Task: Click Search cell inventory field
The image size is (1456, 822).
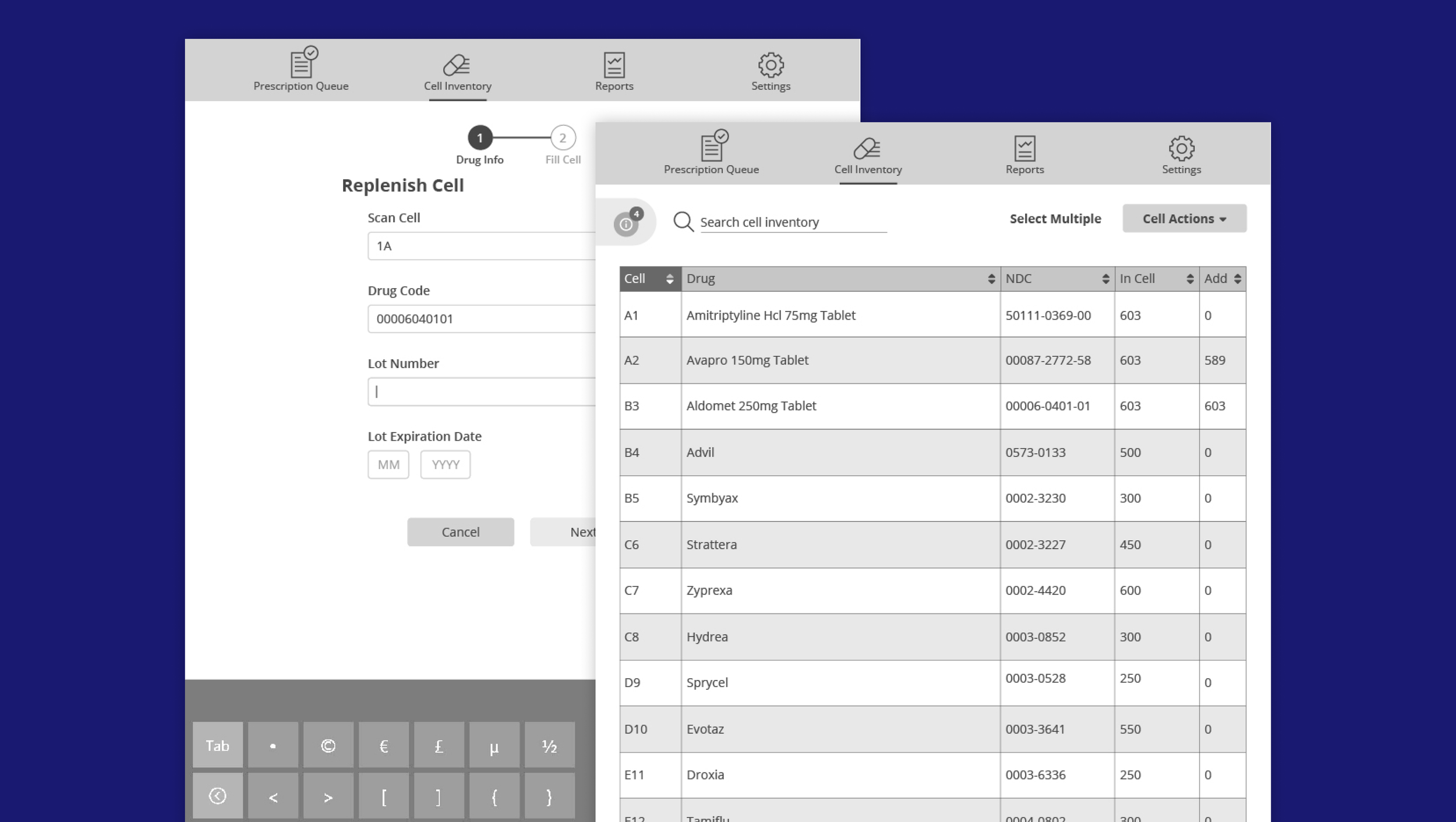Action: pyautogui.click(x=793, y=222)
